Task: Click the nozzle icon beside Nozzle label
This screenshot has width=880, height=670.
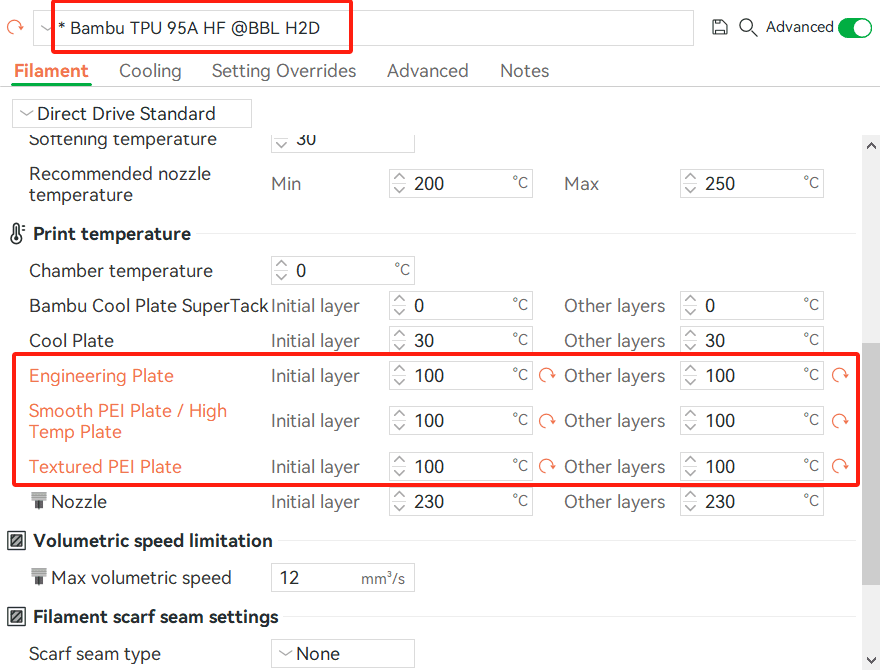Action: (x=39, y=501)
